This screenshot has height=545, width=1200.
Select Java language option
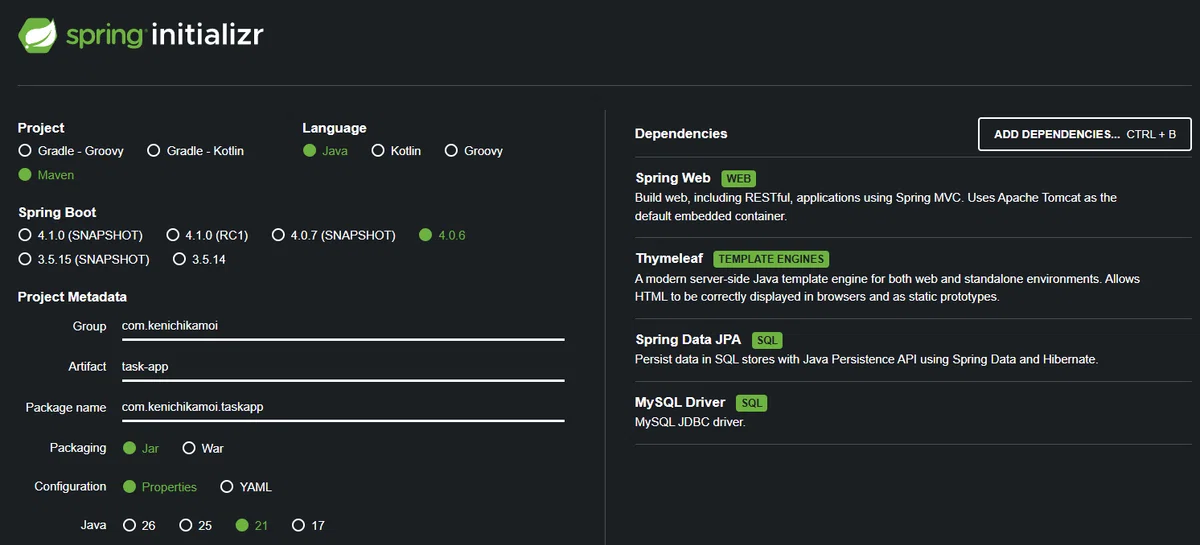click(326, 151)
